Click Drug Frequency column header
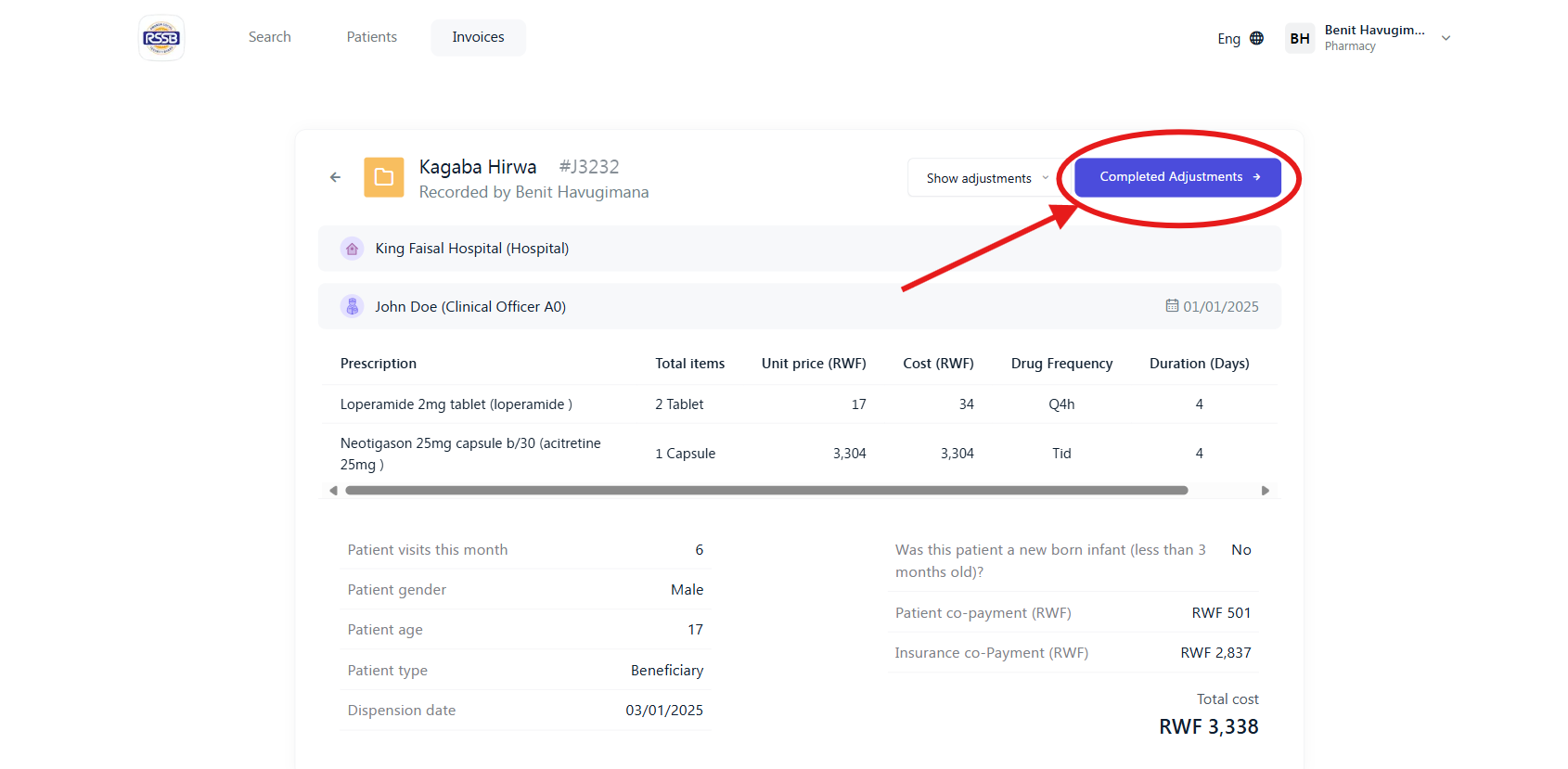 pyautogui.click(x=1062, y=364)
